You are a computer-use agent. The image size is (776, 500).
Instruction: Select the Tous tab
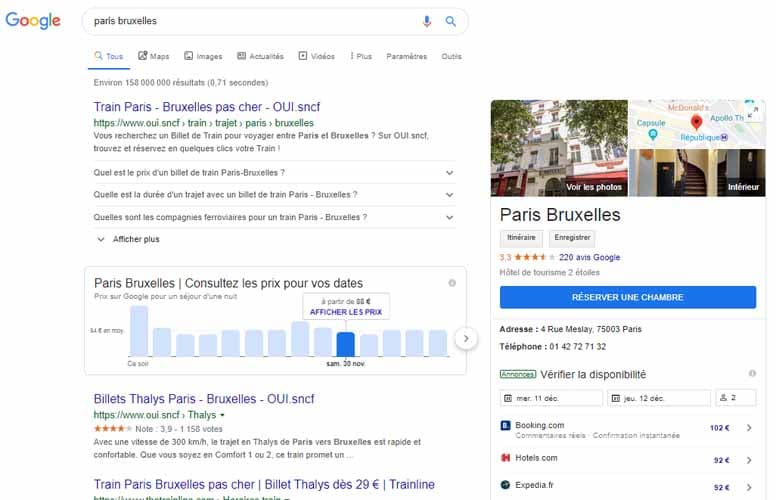tap(109, 56)
